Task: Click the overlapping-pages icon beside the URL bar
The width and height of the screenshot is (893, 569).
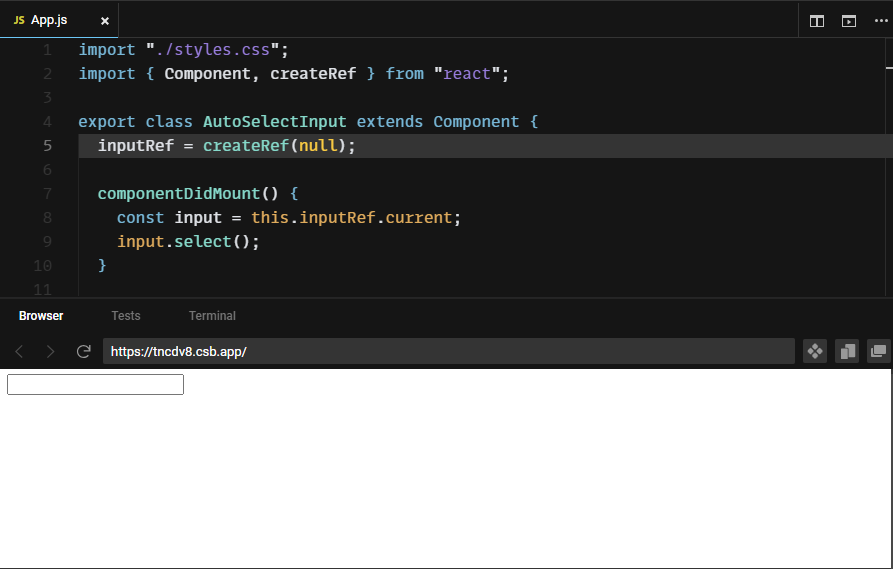Action: point(847,351)
